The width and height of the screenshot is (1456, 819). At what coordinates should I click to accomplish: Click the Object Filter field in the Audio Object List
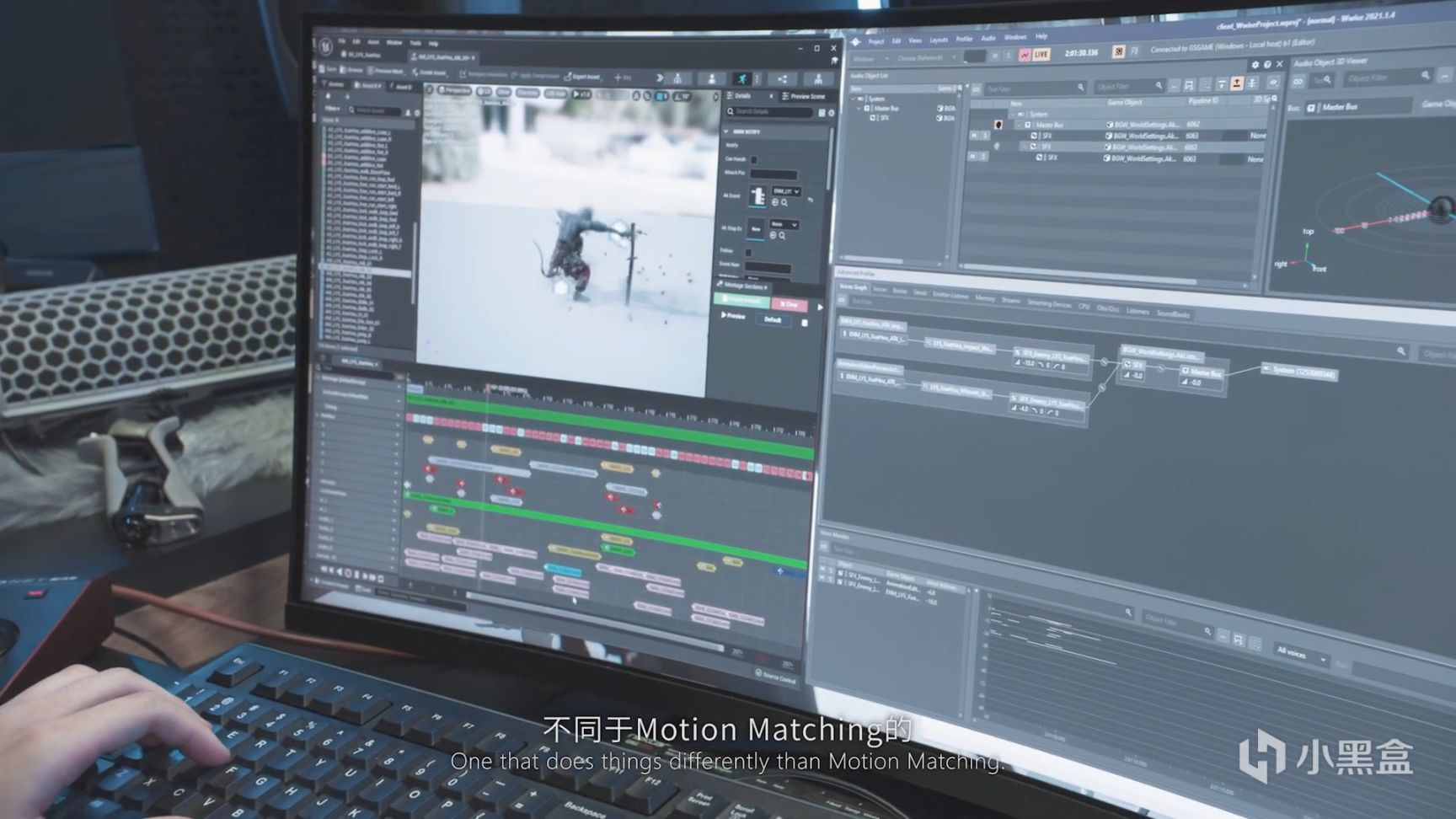point(1130,86)
